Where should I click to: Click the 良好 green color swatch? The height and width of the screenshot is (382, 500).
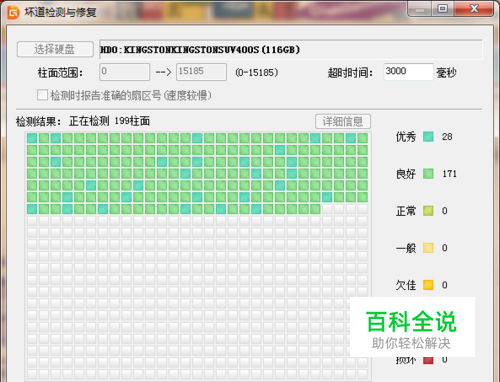[x=428, y=174]
